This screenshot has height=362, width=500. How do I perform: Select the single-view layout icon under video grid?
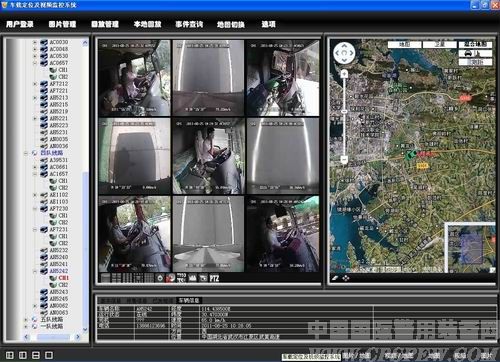coord(105,278)
